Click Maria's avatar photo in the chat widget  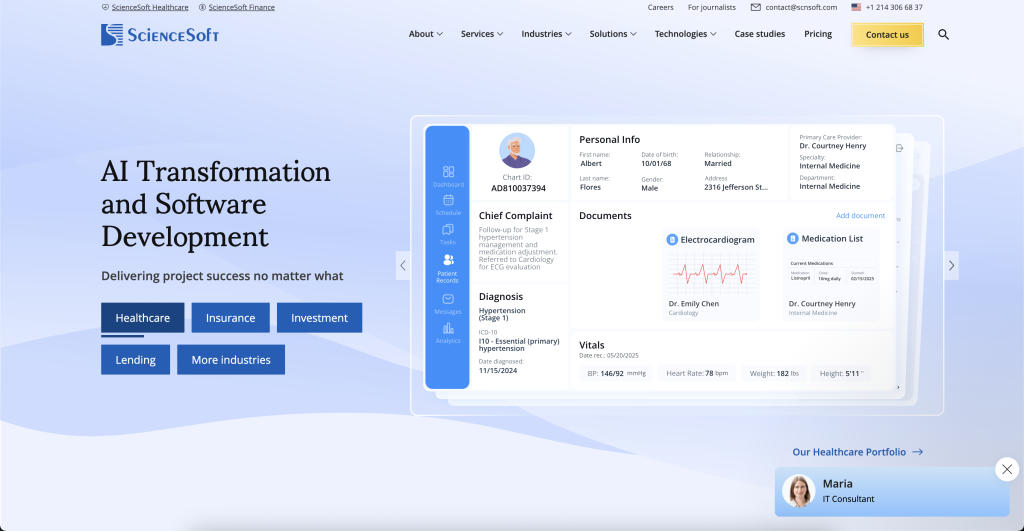[798, 491]
